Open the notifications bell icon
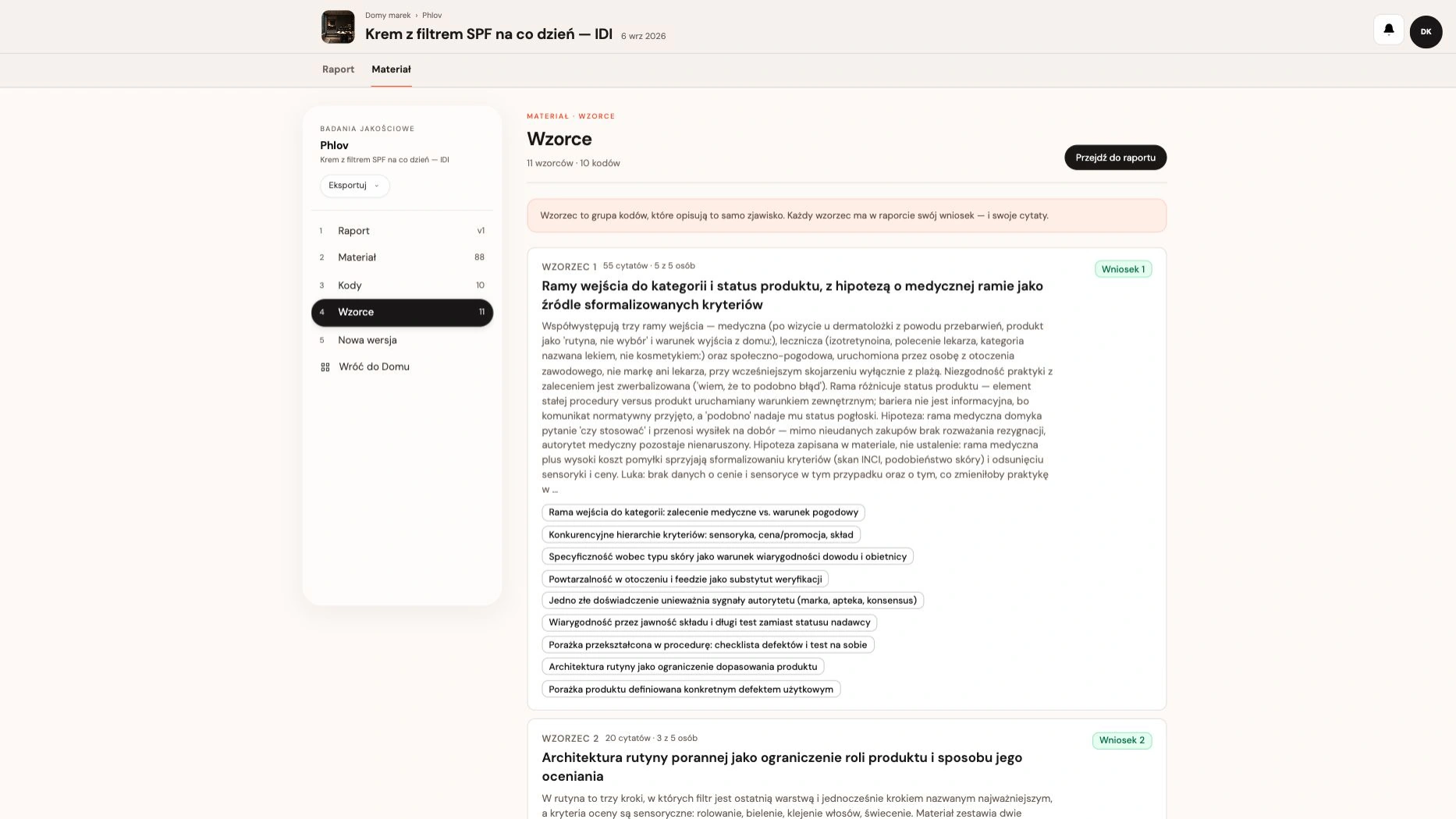 point(1388,30)
